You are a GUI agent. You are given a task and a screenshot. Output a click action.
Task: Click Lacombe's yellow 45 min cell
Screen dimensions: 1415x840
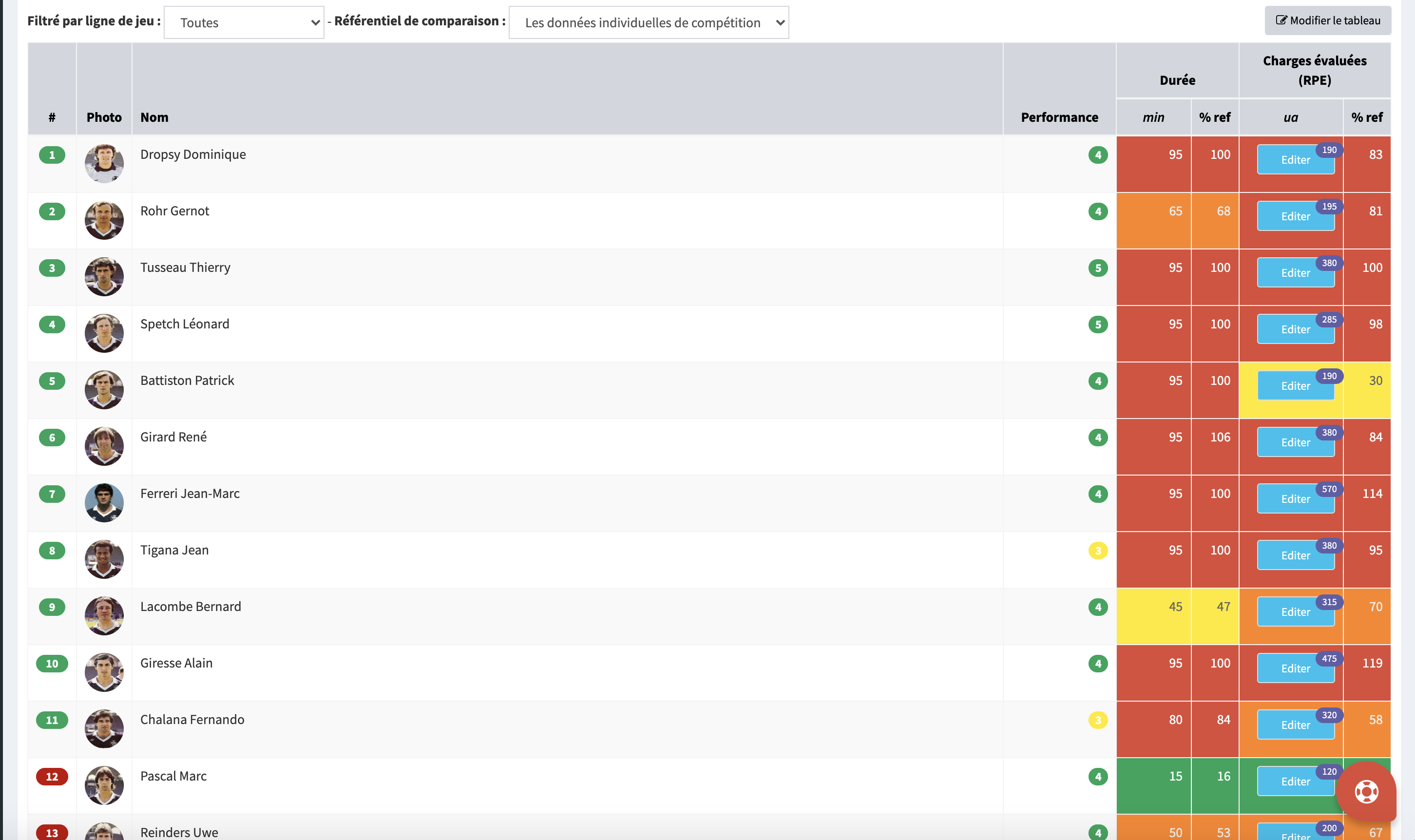tap(1153, 616)
